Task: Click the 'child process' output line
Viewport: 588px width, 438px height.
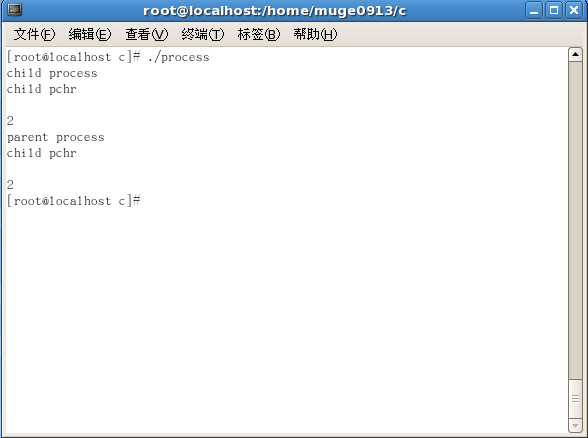Action: (x=52, y=73)
